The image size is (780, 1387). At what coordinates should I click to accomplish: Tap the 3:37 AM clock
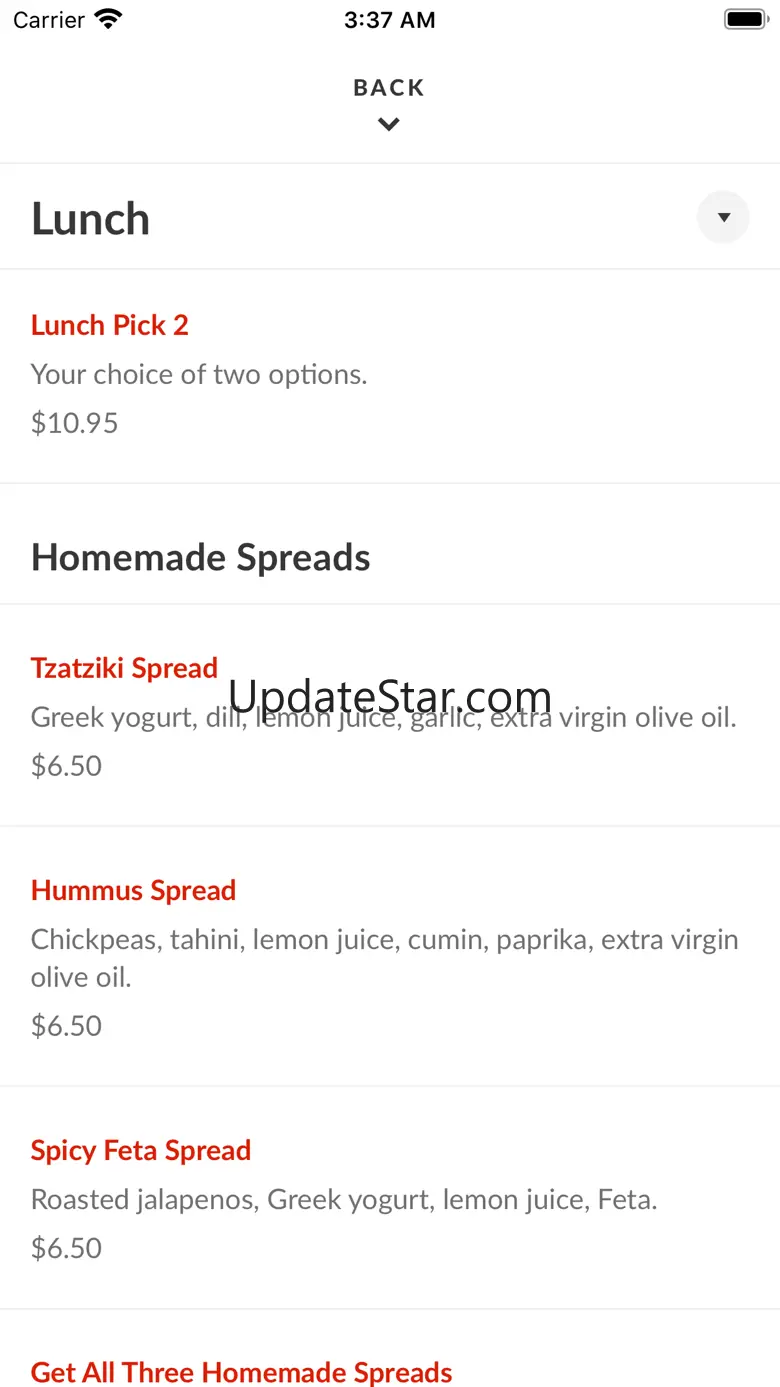[389, 19]
